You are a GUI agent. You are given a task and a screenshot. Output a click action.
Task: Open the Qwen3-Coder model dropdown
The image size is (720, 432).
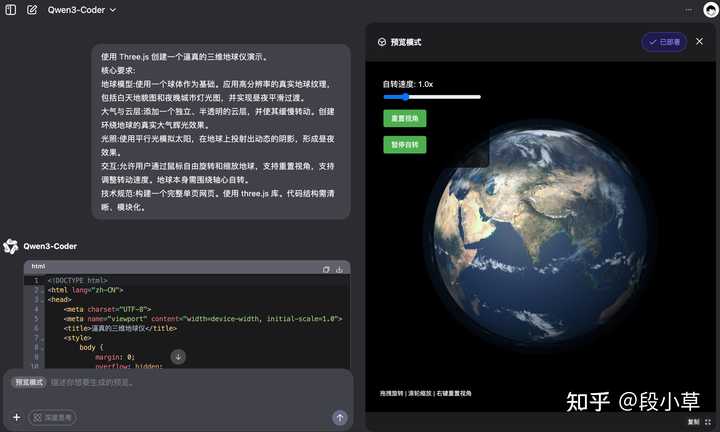click(82, 9)
